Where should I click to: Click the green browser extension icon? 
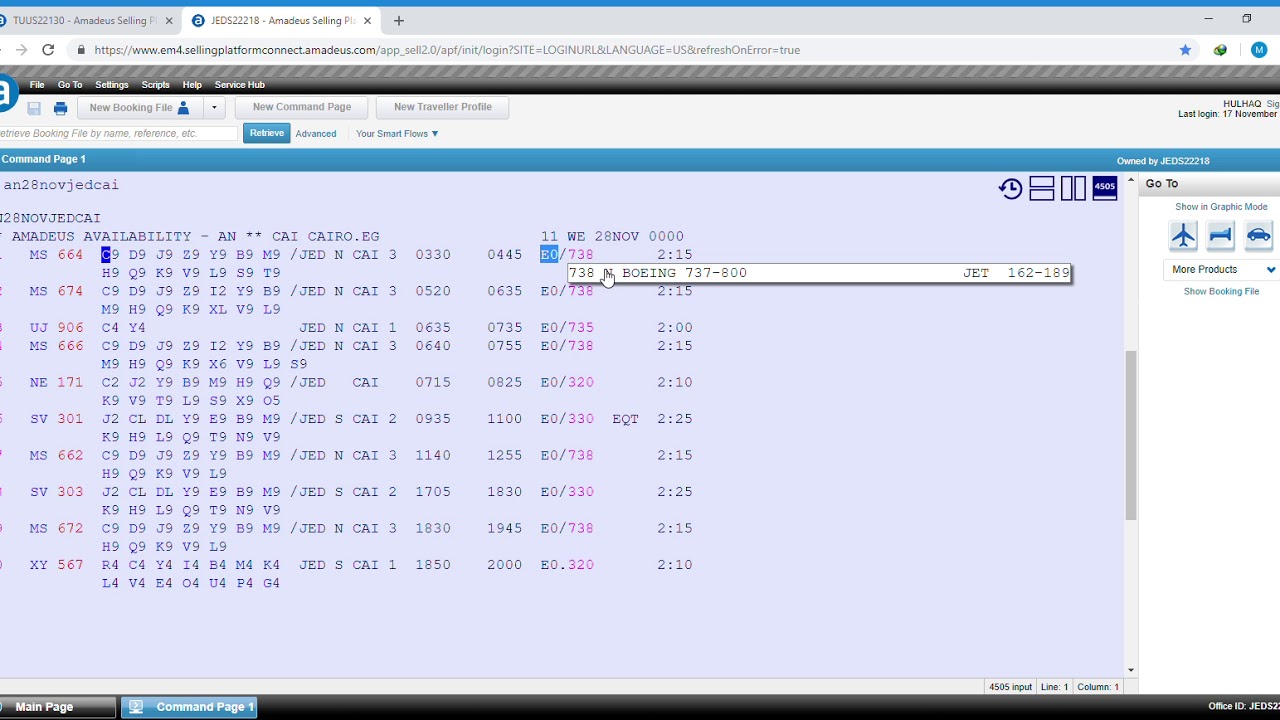(x=1220, y=50)
